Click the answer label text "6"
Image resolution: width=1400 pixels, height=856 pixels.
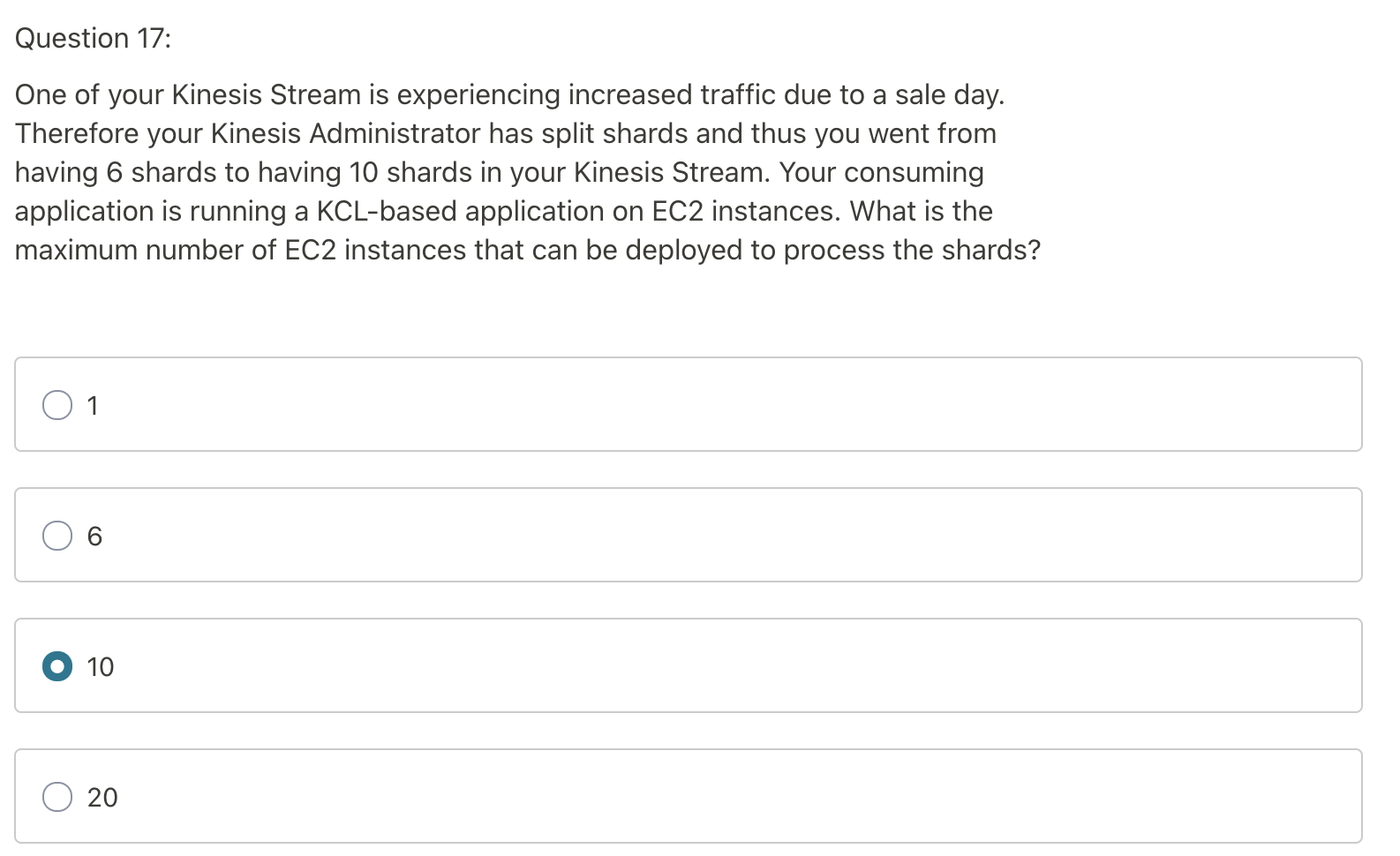[94, 537]
